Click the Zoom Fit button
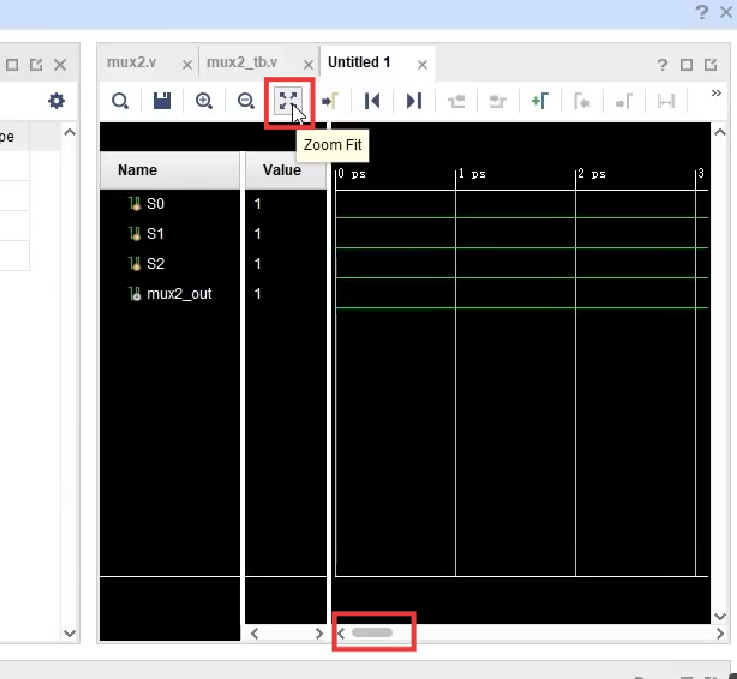 coord(288,101)
